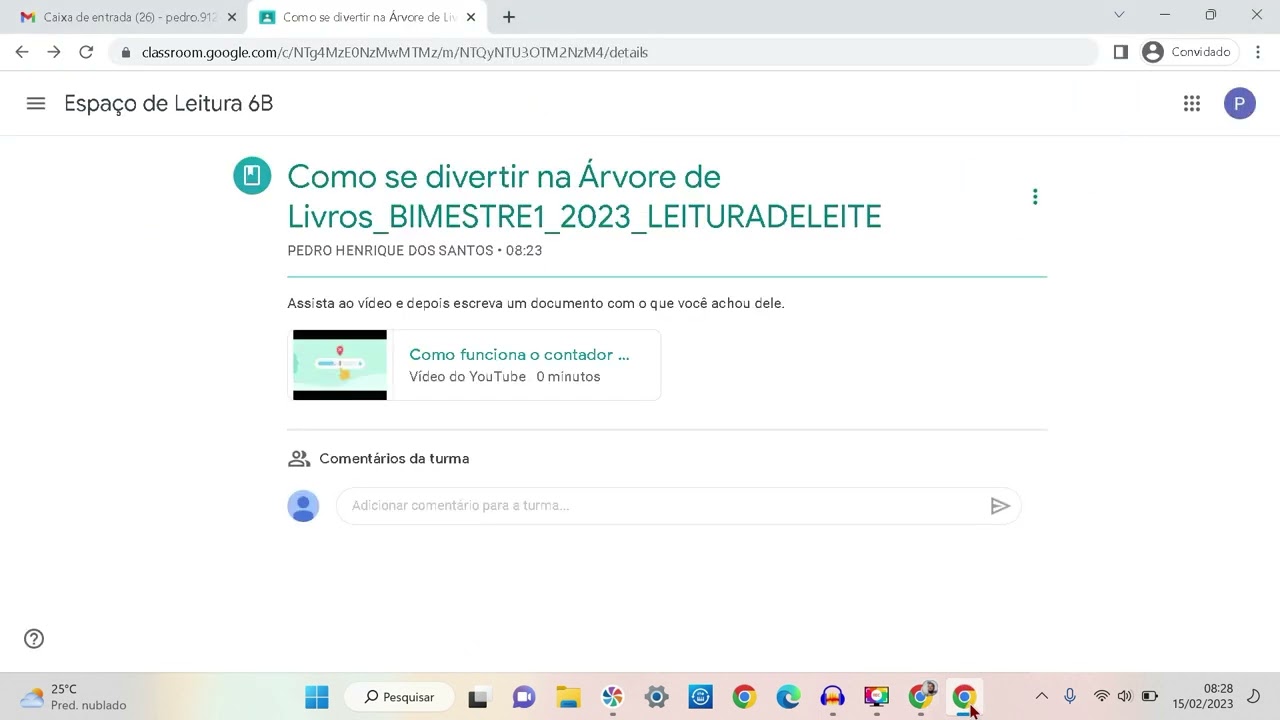Screen dimensions: 1280x720
Task: Send the class comment with the arrow button
Action: click(x=1000, y=506)
